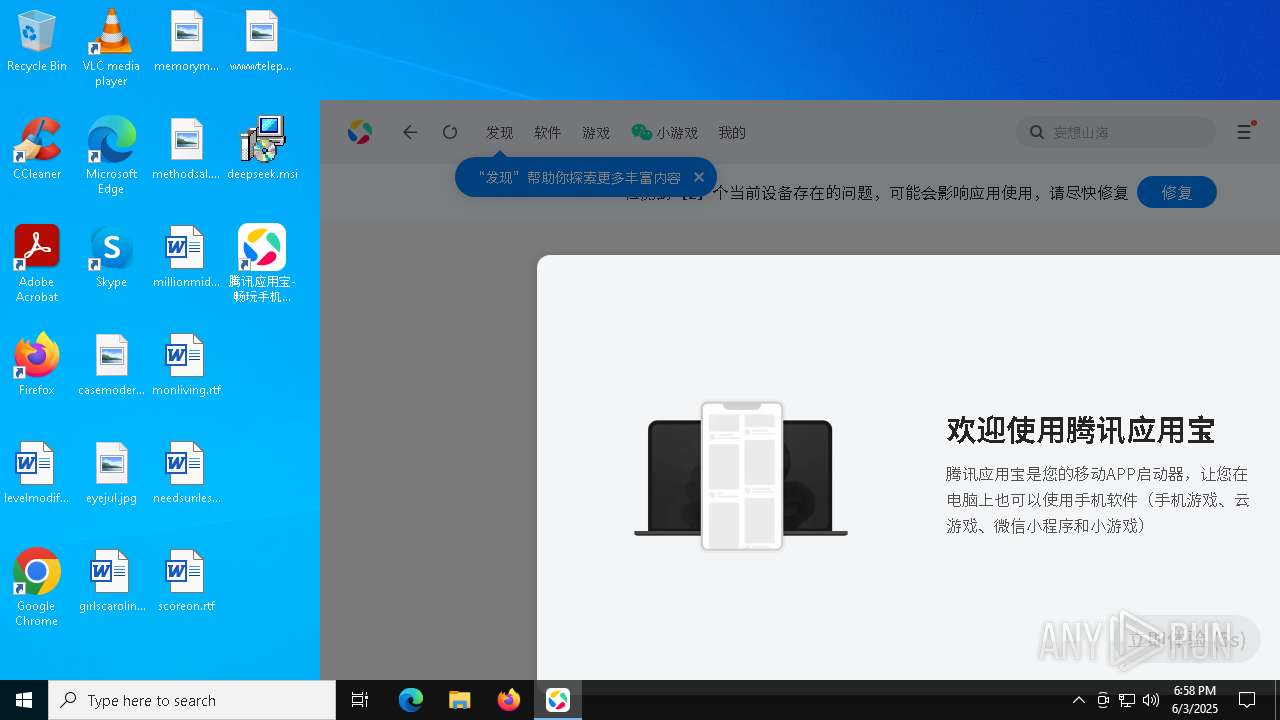Image resolution: width=1280 pixels, height=720 pixels.
Task: Open the notification center
Action: point(1247,700)
